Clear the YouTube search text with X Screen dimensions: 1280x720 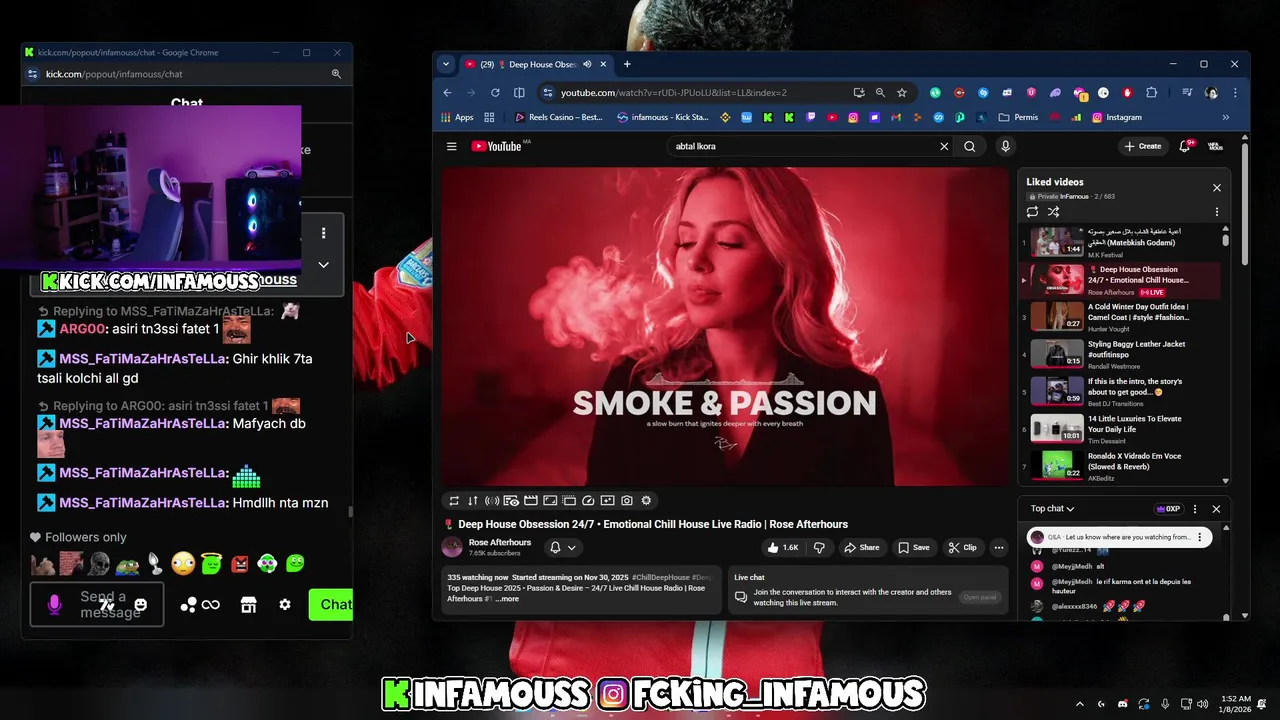[943, 146]
